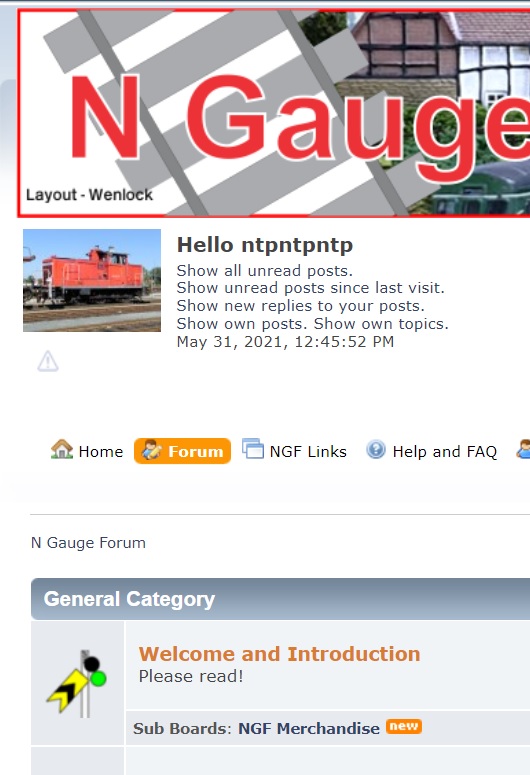Click the warning triangle icon under avatar
The image size is (530, 775).
[48, 361]
